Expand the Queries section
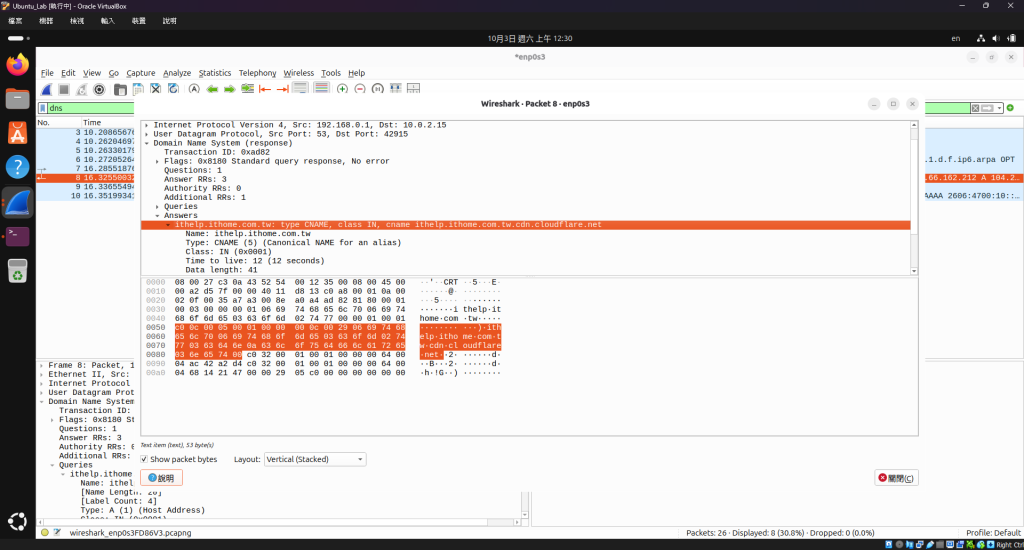The height and width of the screenshot is (550, 1024). [157, 206]
